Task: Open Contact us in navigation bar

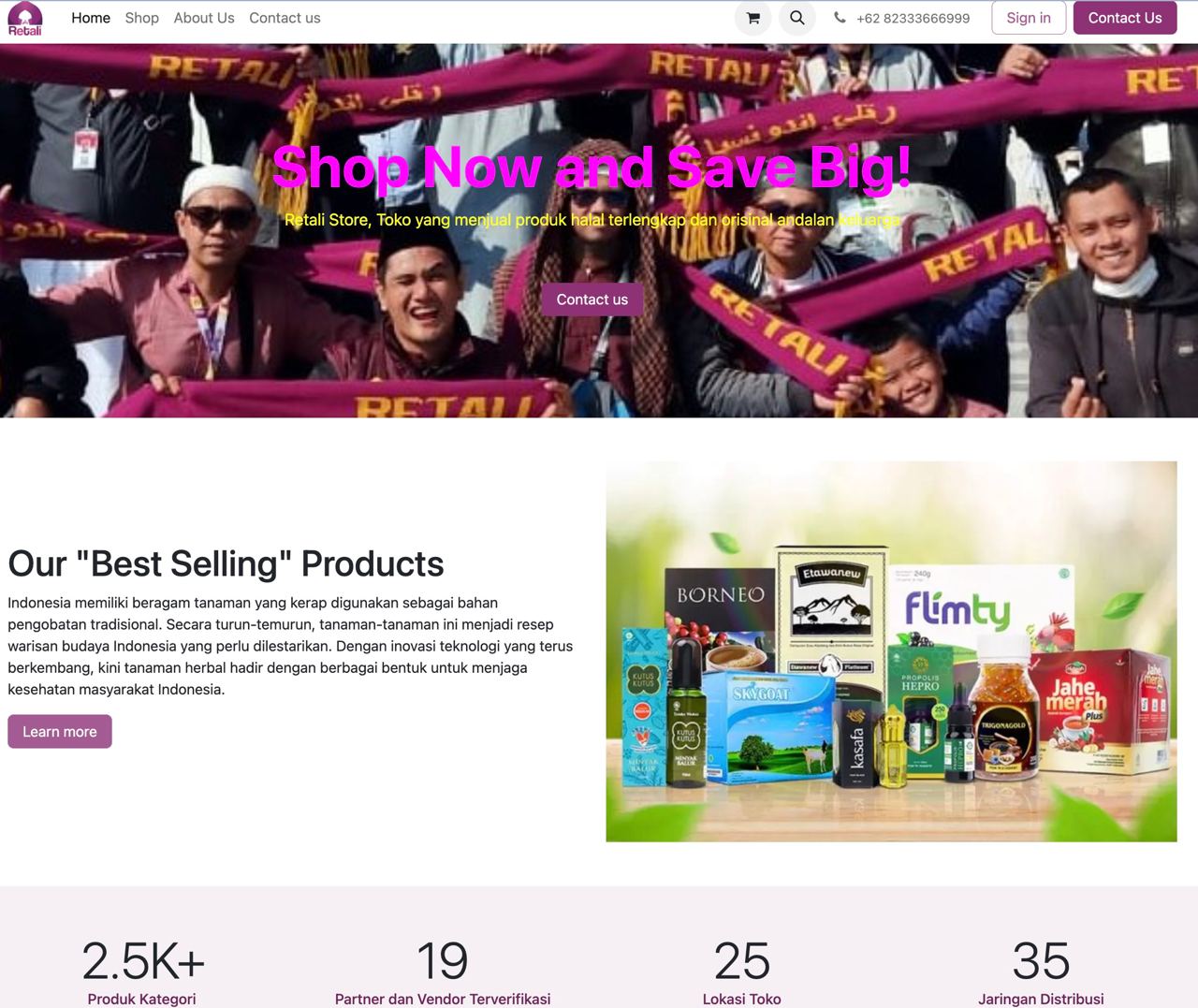Action: 285,18
